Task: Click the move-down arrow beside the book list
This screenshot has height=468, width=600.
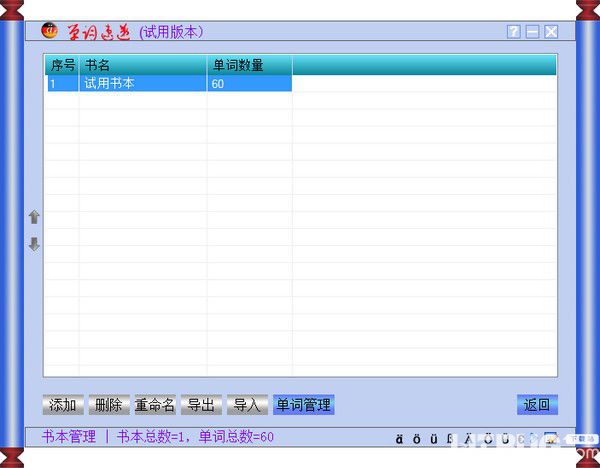Action: (34, 244)
